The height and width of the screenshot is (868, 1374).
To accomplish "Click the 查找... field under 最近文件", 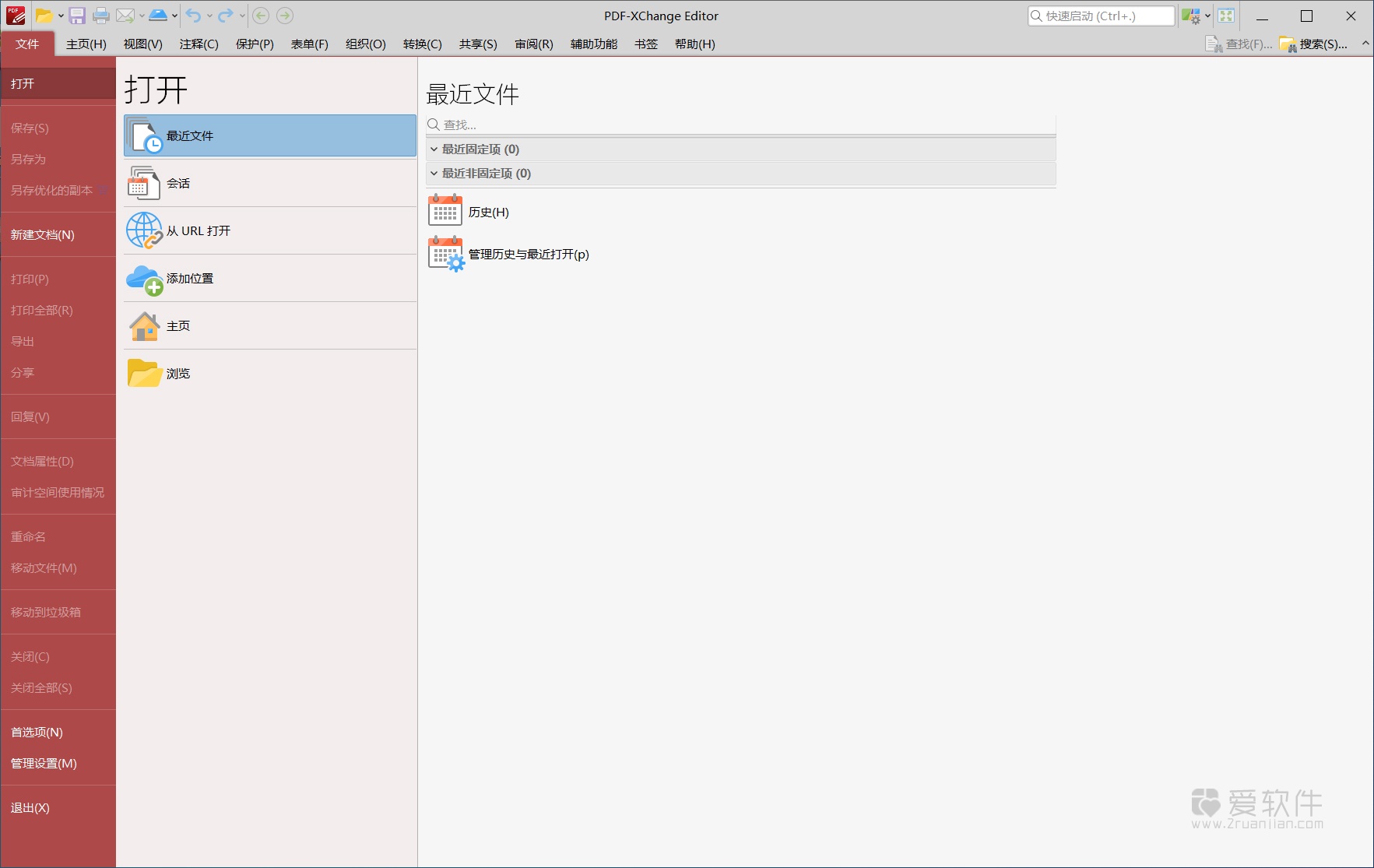I will coord(740,125).
